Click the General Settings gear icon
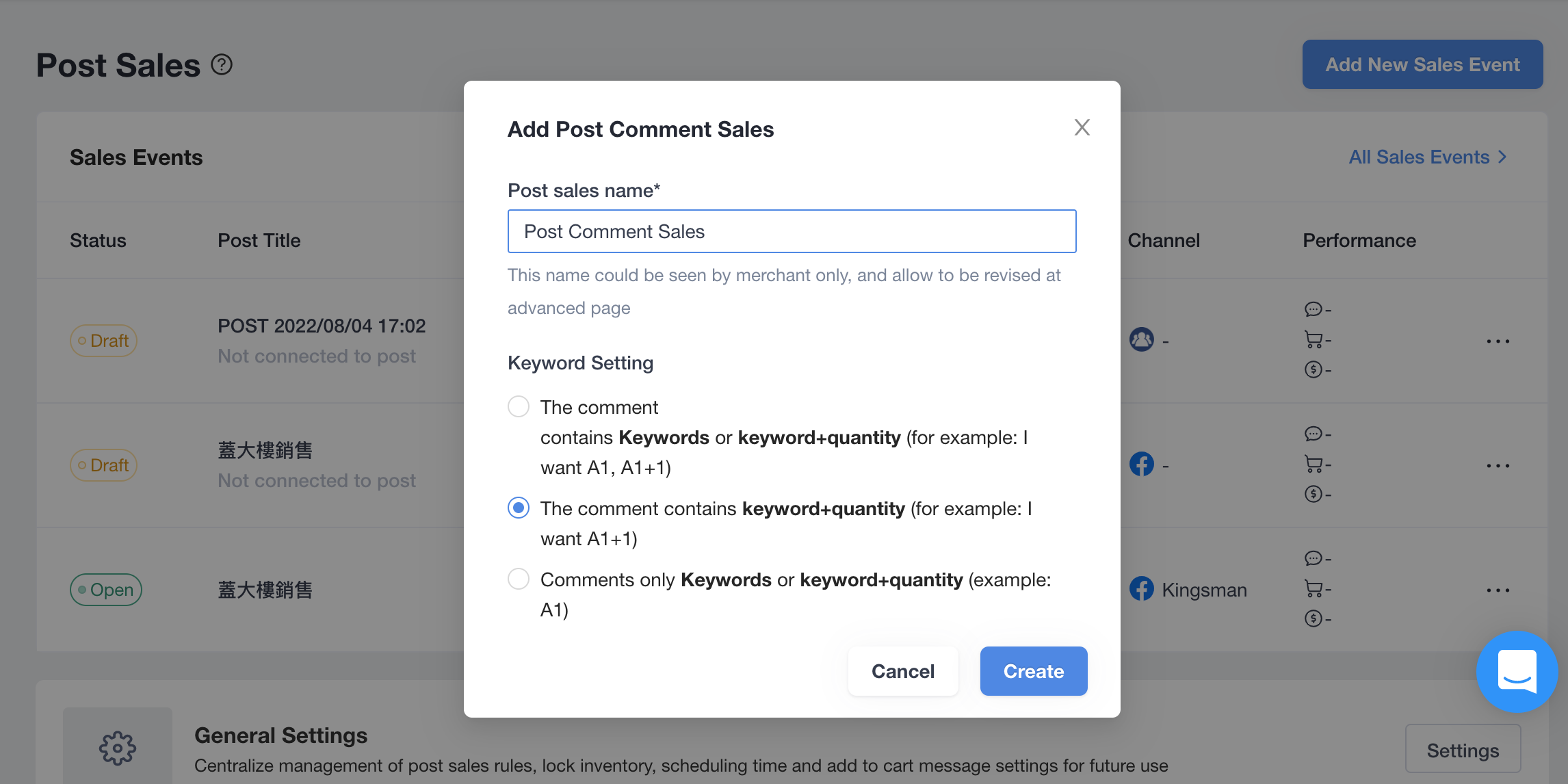 coord(118,748)
